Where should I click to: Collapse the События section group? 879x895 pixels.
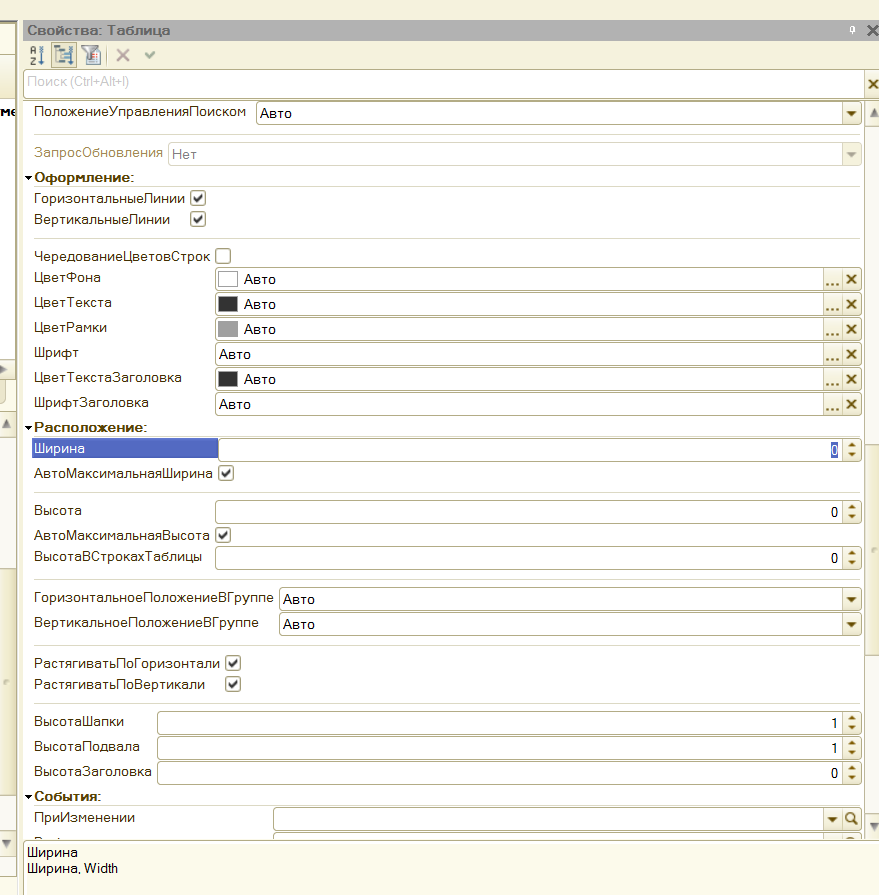pos(28,797)
